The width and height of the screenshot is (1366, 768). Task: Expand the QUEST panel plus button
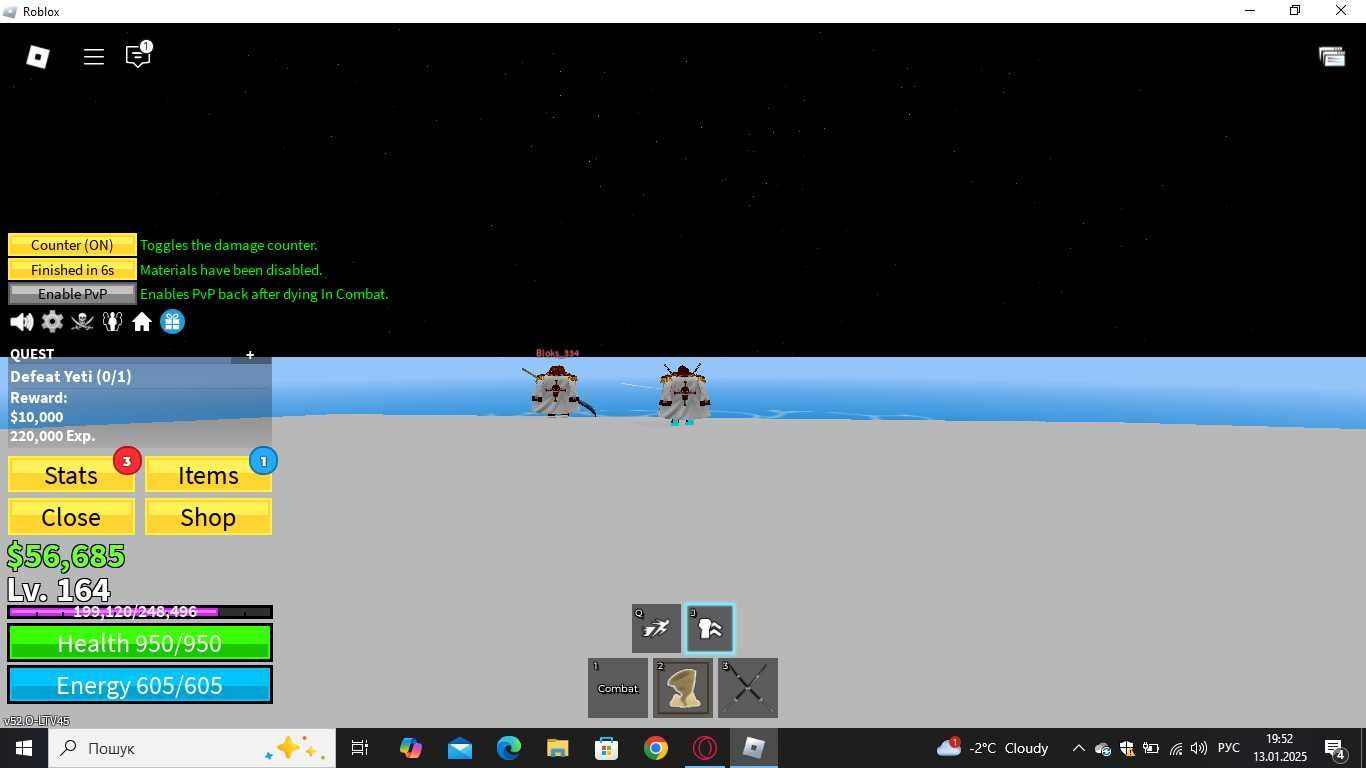coord(250,354)
